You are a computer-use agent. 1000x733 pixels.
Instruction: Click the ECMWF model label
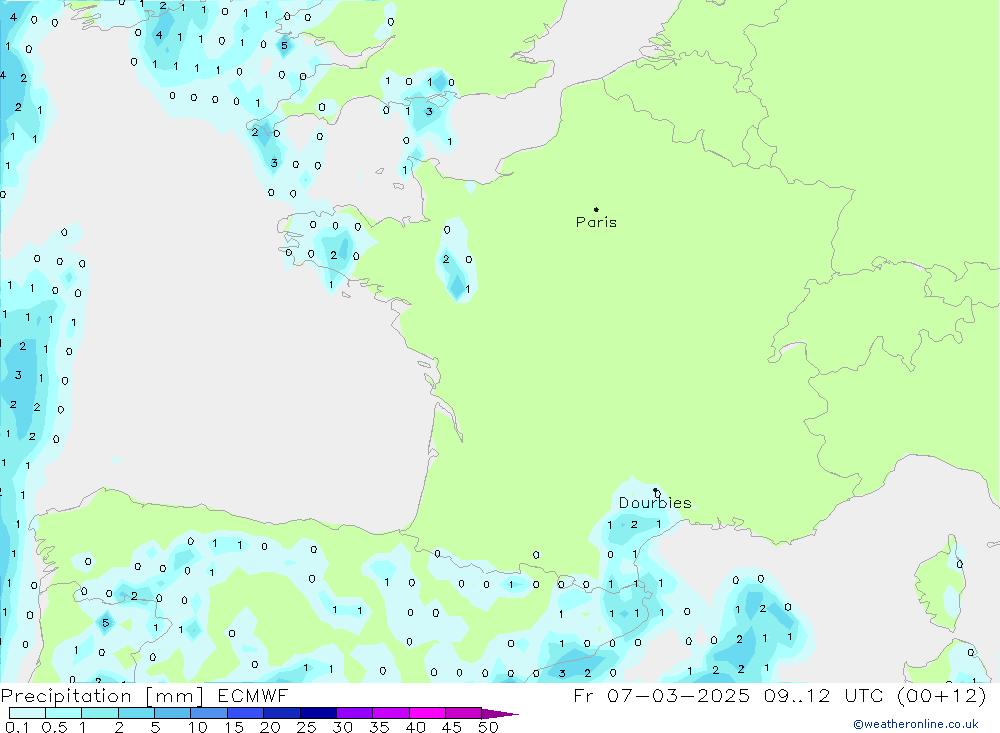point(253,696)
